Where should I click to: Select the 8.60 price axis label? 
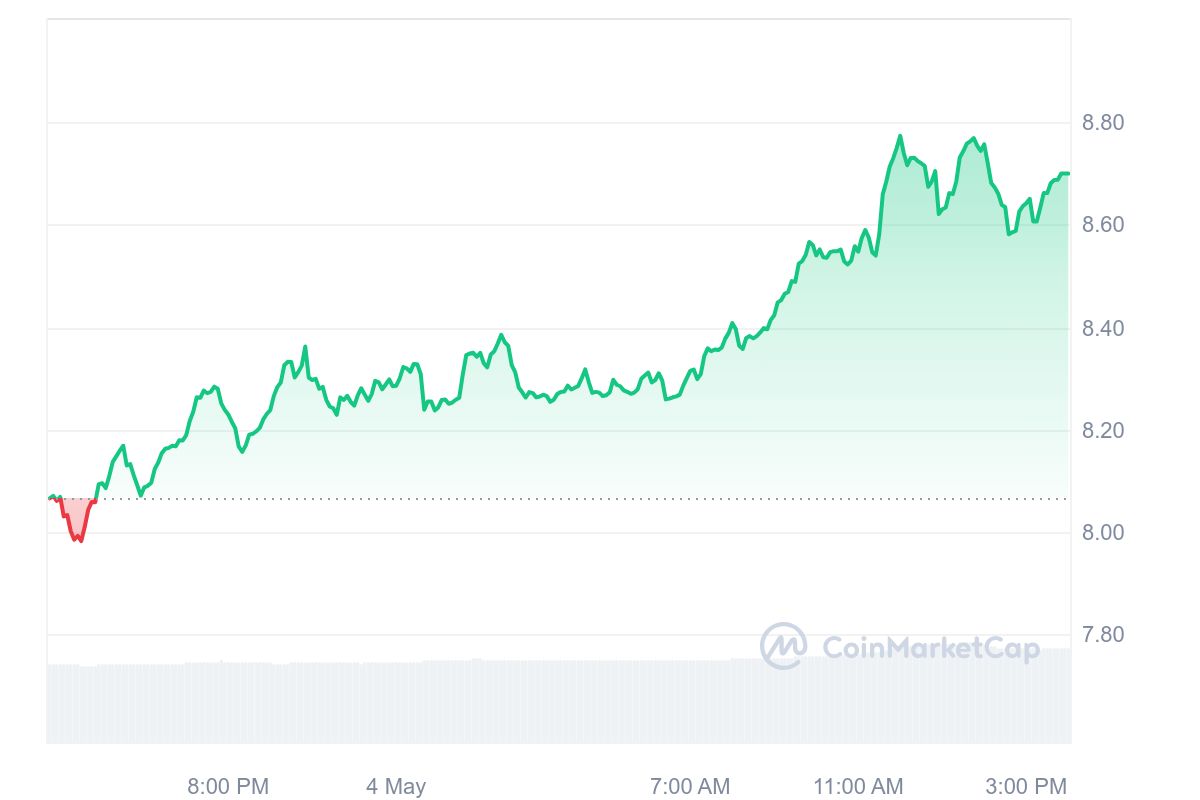(1103, 225)
